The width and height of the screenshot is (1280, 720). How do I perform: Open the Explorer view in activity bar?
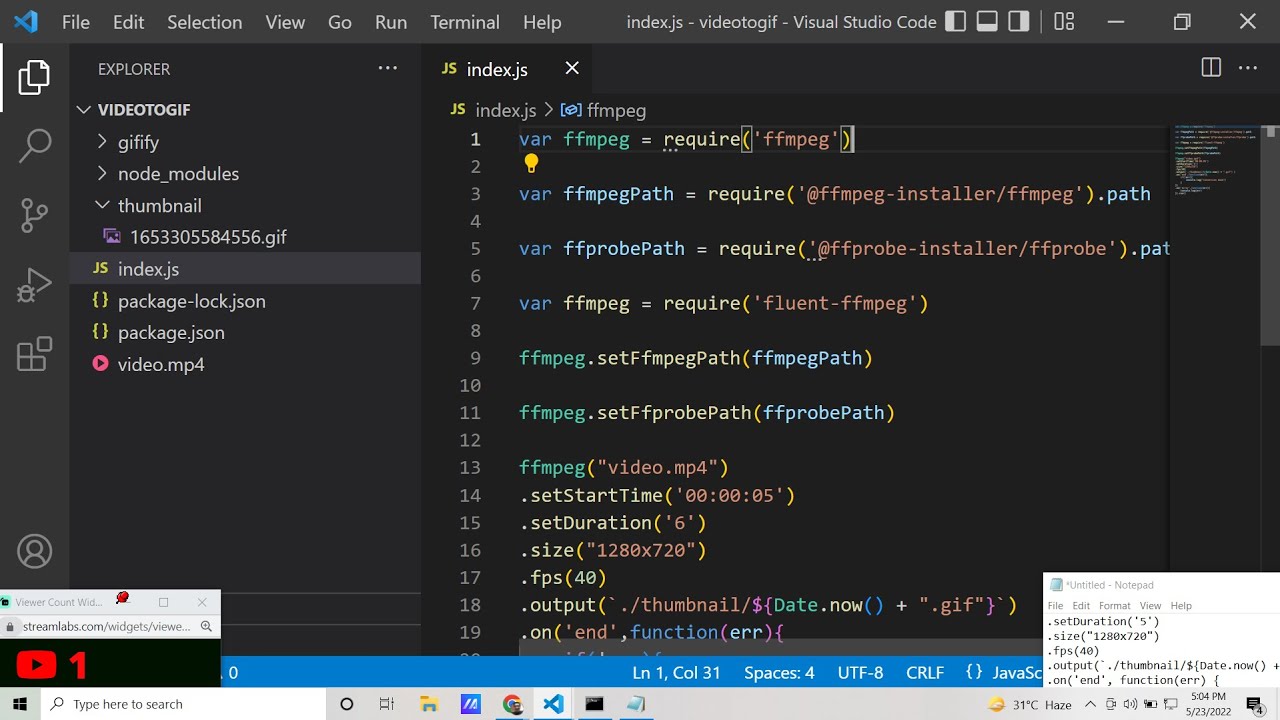pos(34,78)
